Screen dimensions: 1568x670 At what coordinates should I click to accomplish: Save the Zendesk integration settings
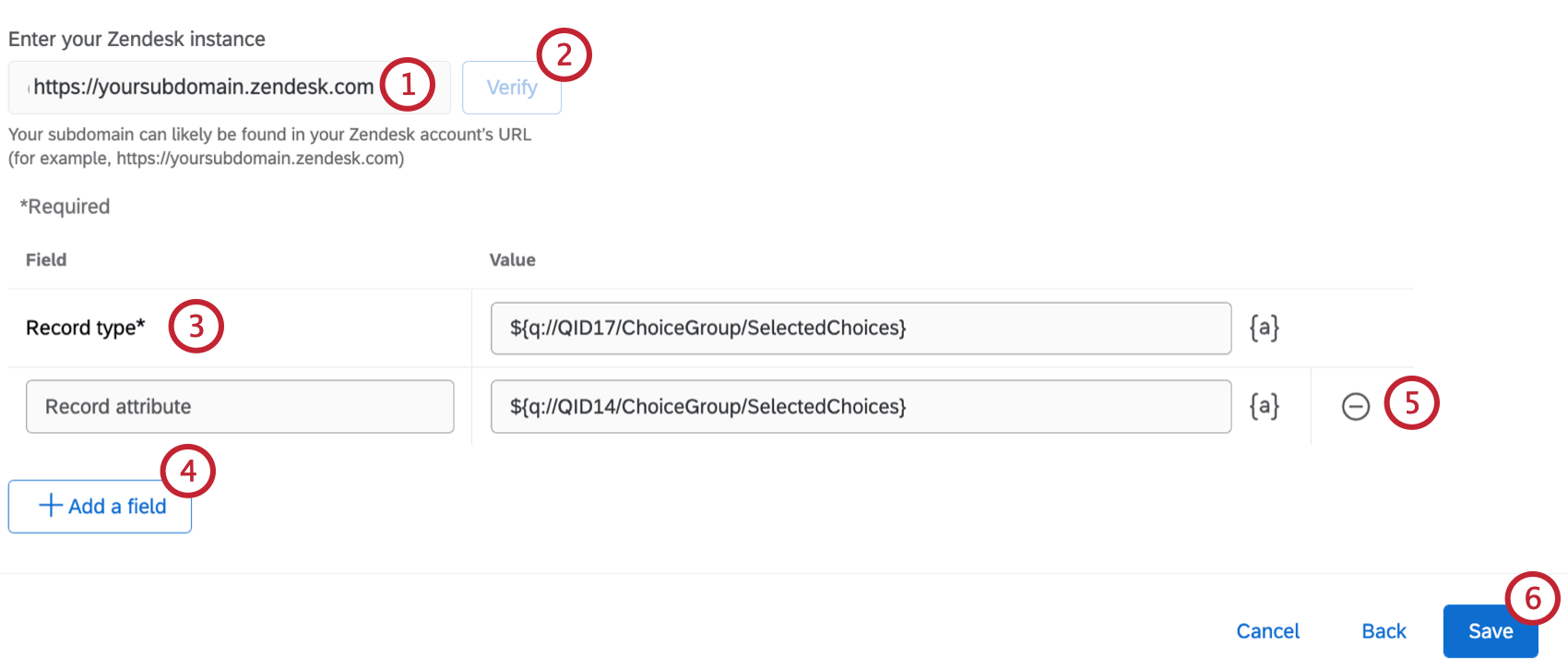pyautogui.click(x=1490, y=631)
